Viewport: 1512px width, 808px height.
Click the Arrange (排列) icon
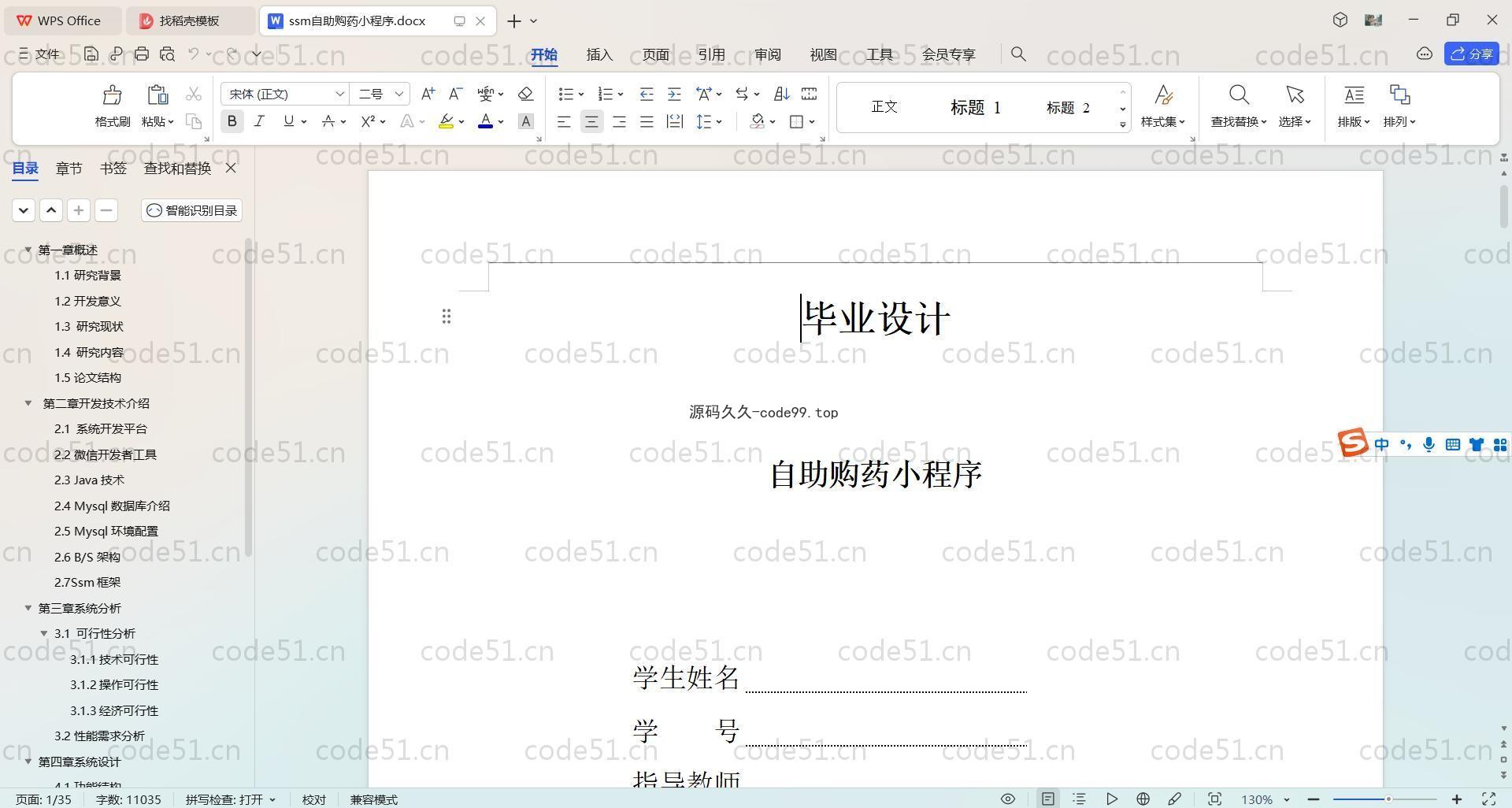pos(1399,95)
